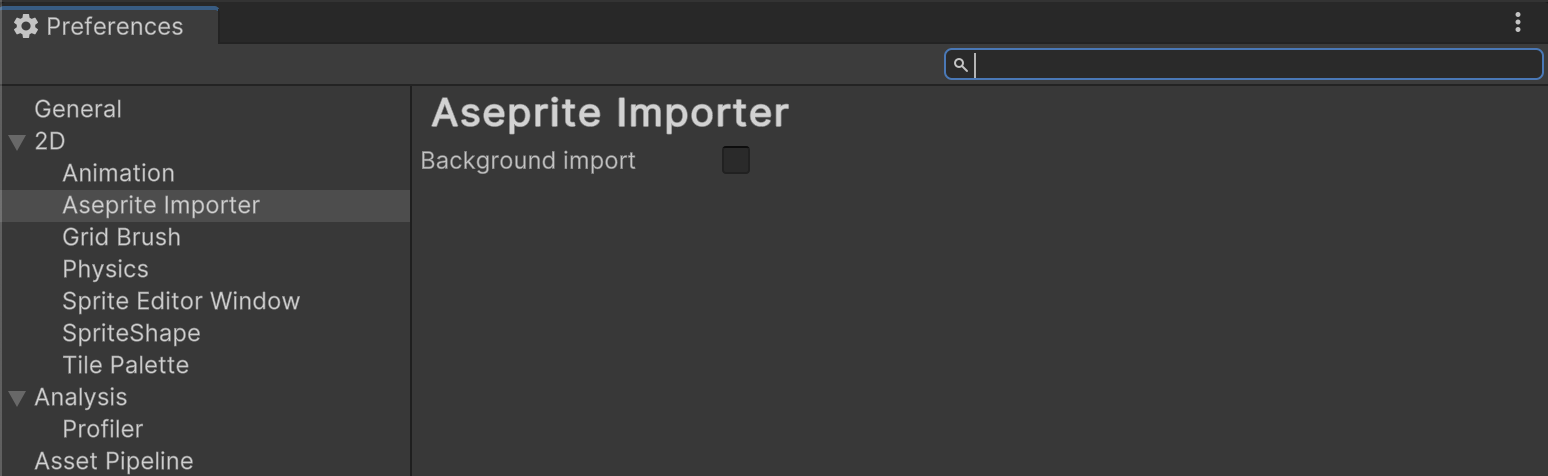Select the Preferences tab
This screenshot has height=476, width=1548.
click(113, 26)
